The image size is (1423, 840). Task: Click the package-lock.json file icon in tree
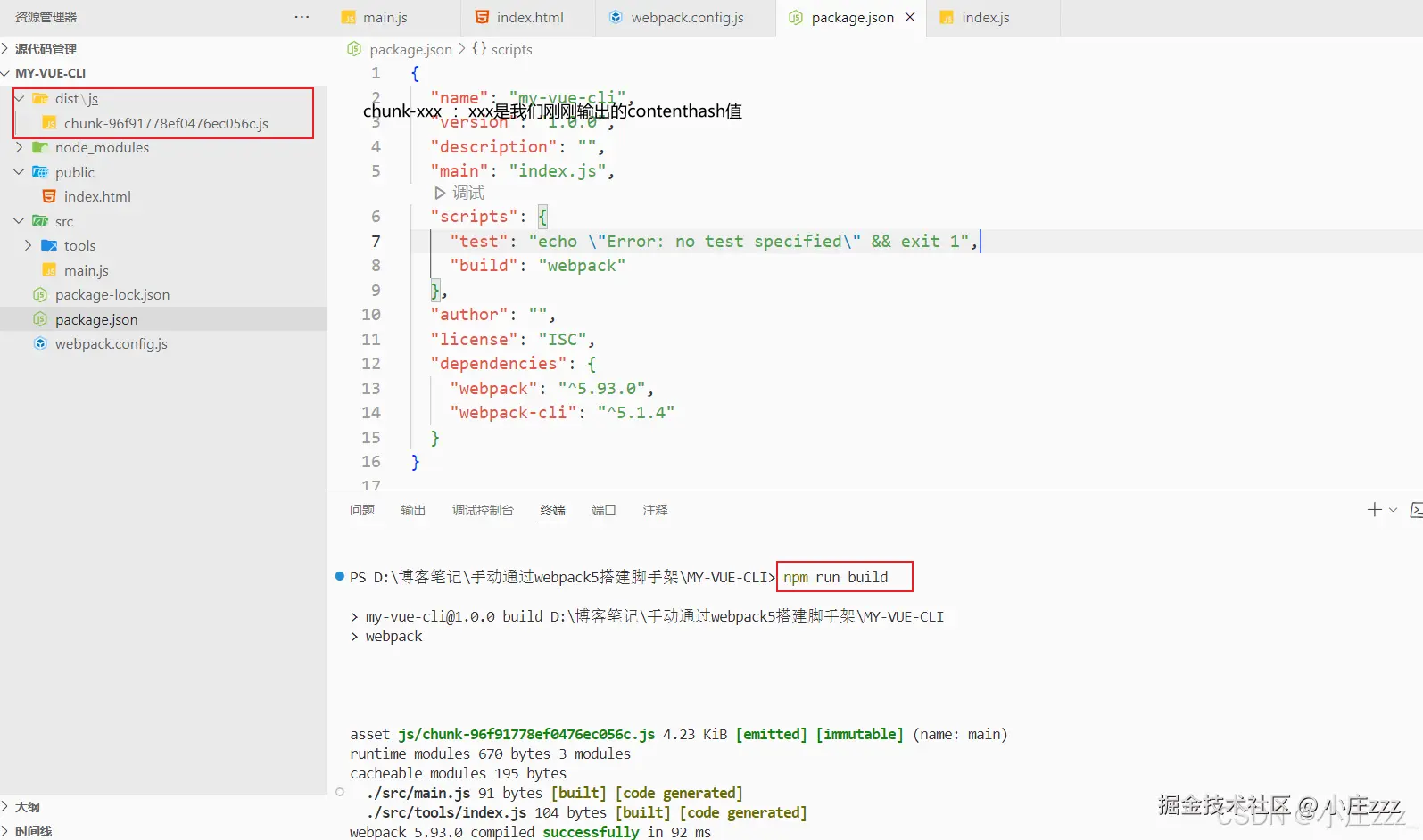point(40,295)
